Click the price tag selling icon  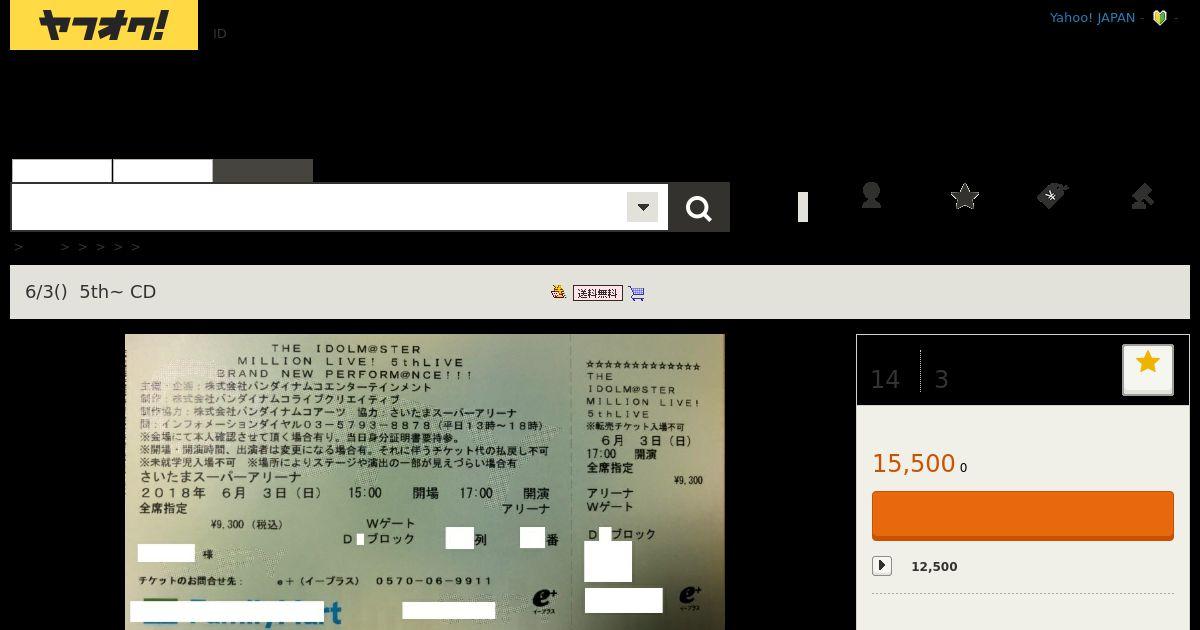tap(1053, 196)
